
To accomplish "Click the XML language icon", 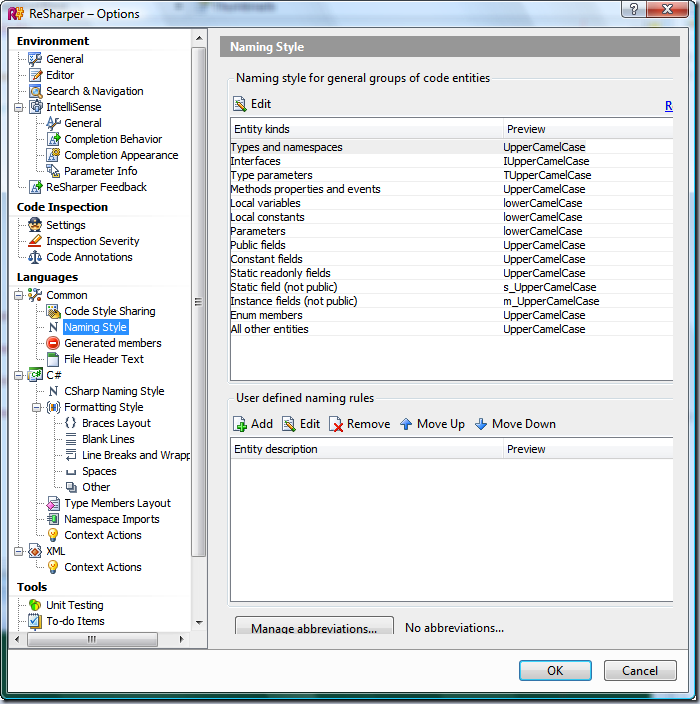I will click(x=35, y=551).
